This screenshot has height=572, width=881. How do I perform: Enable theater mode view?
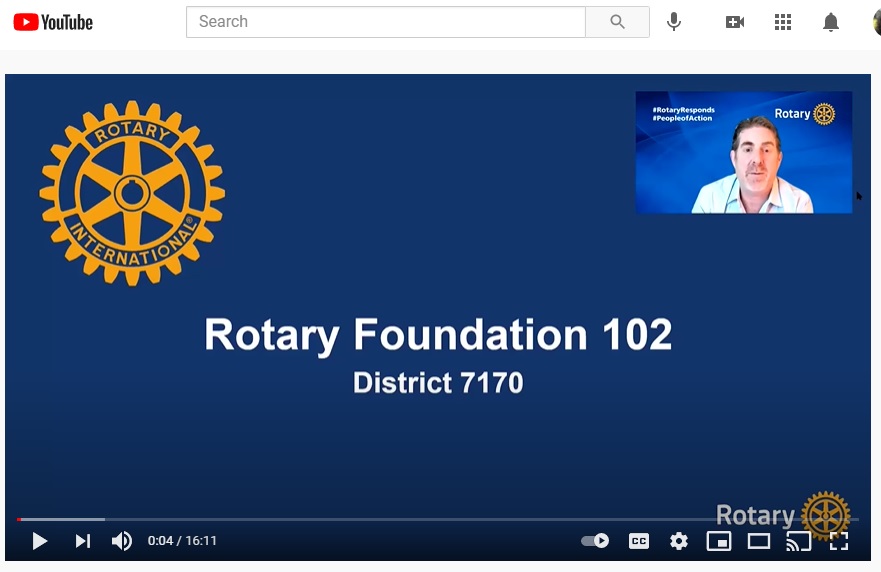click(759, 541)
